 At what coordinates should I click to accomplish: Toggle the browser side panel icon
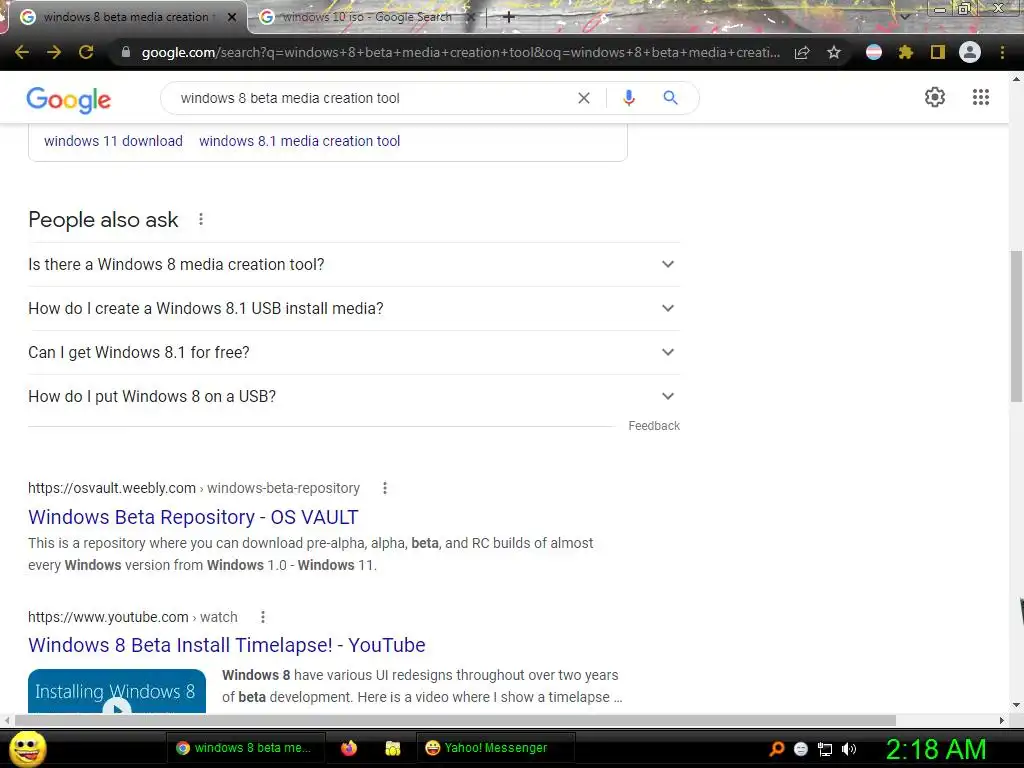[x=938, y=52]
